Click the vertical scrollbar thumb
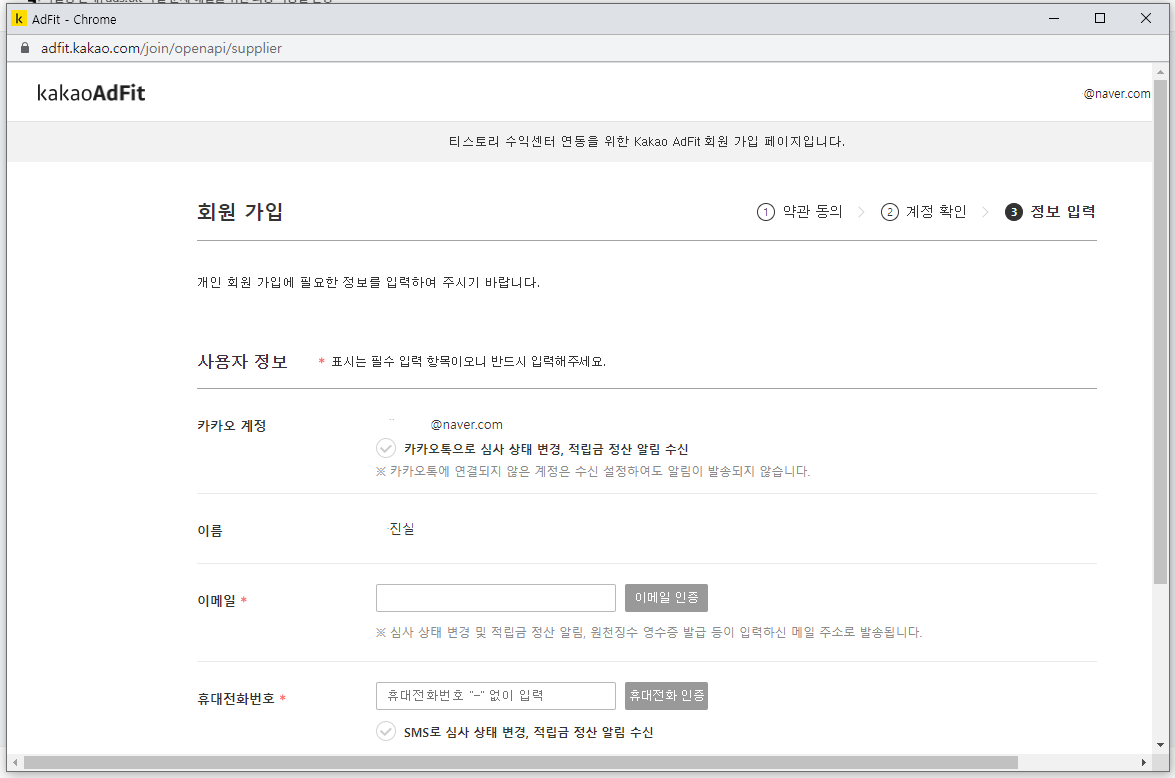Screen dimensions: 1175x778 tap(1160, 331)
